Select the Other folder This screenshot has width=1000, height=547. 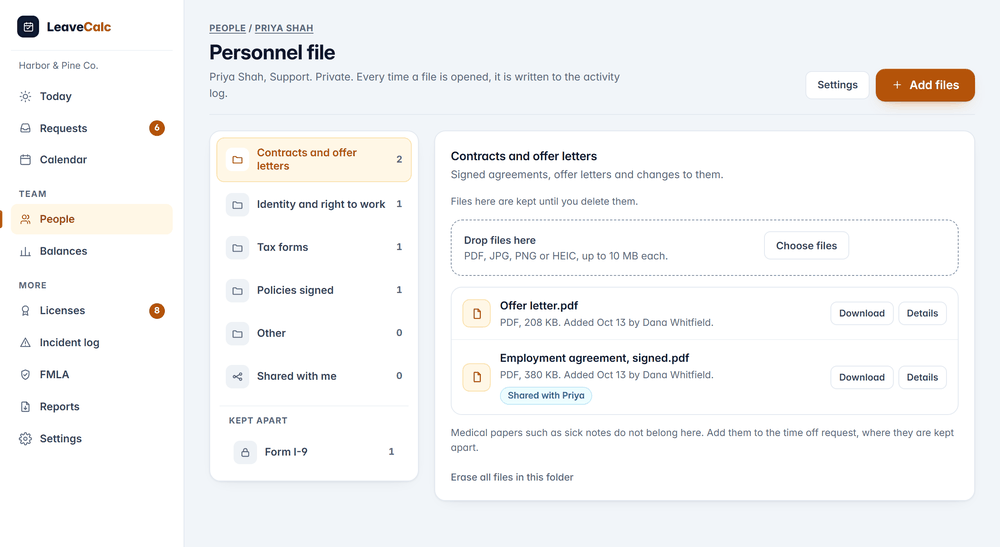click(x=314, y=333)
